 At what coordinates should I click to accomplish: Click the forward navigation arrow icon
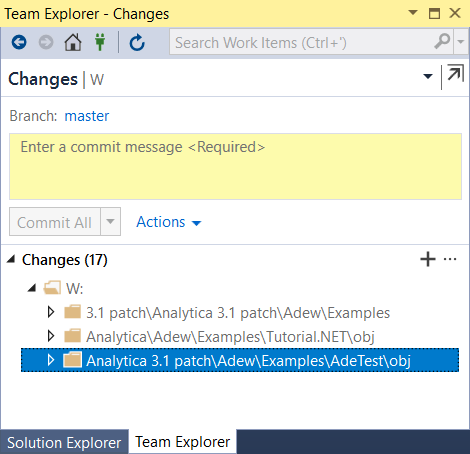pos(46,42)
